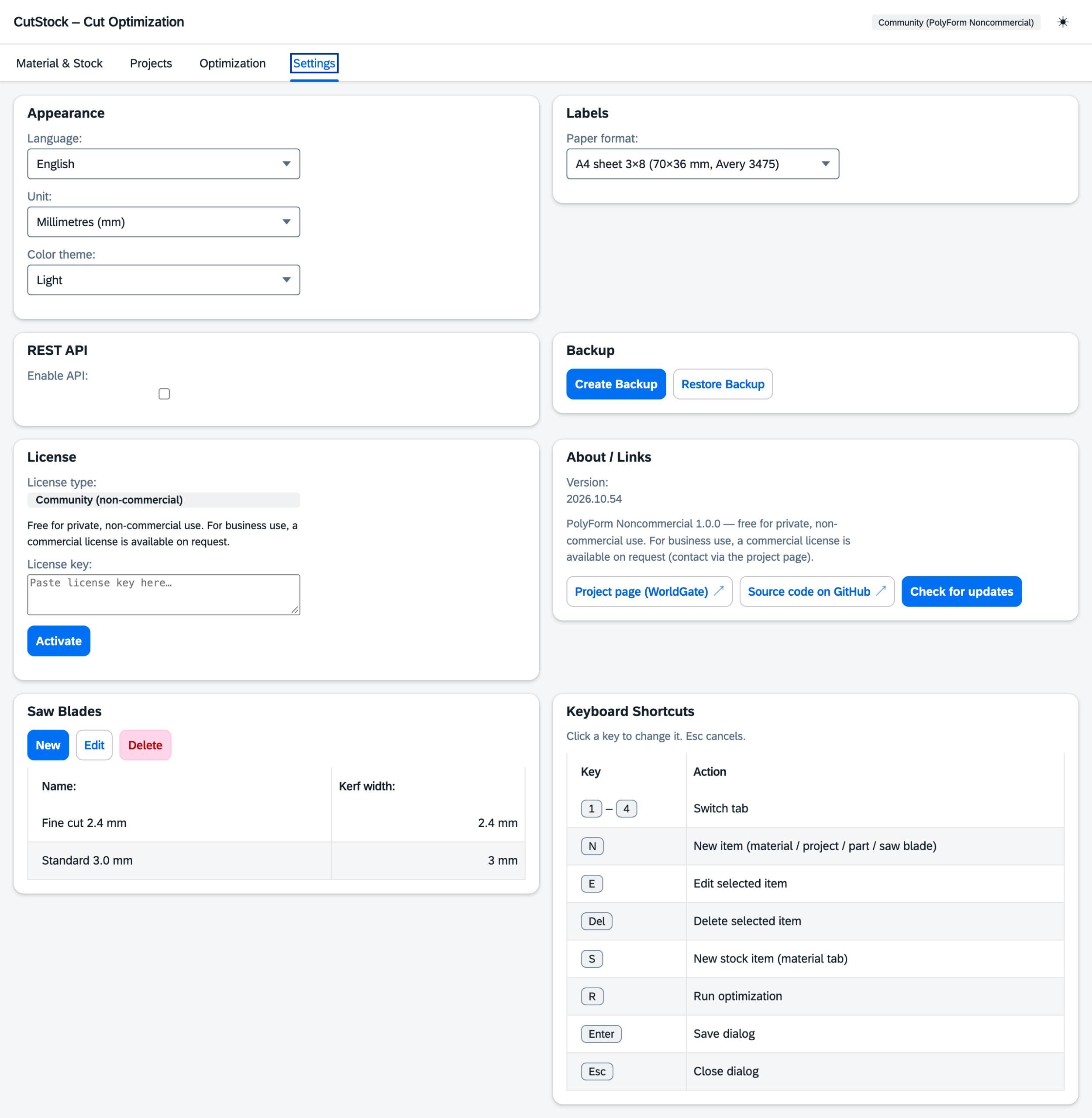This screenshot has width=1092, height=1118.
Task: Create a New saw blade
Action: point(48,745)
